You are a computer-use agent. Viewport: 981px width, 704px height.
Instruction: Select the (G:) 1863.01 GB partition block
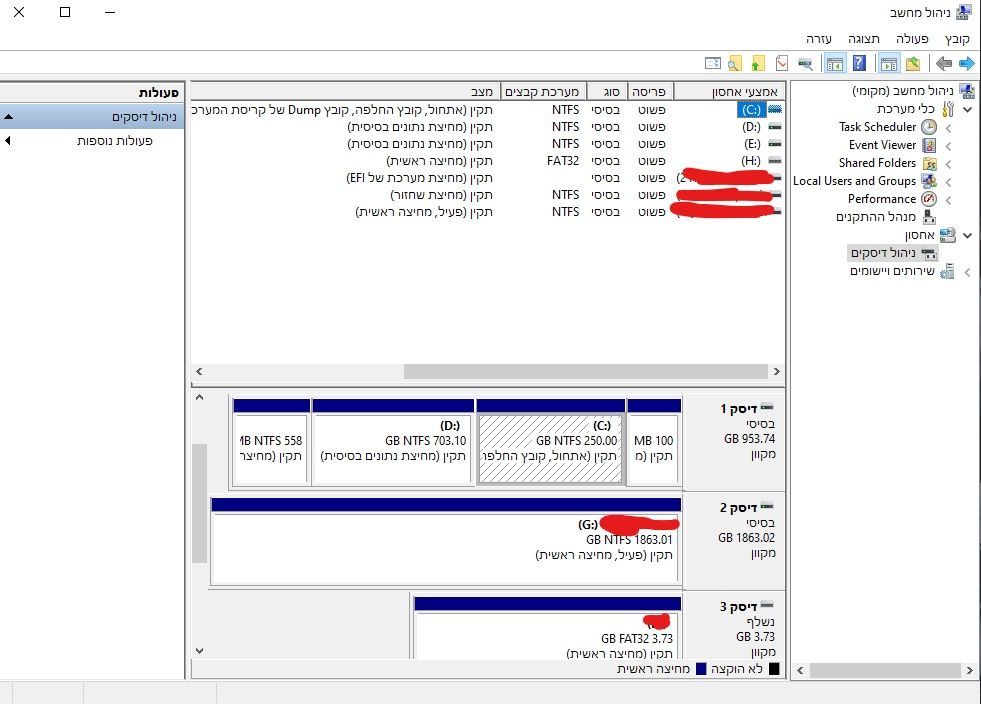pyautogui.click(x=446, y=541)
